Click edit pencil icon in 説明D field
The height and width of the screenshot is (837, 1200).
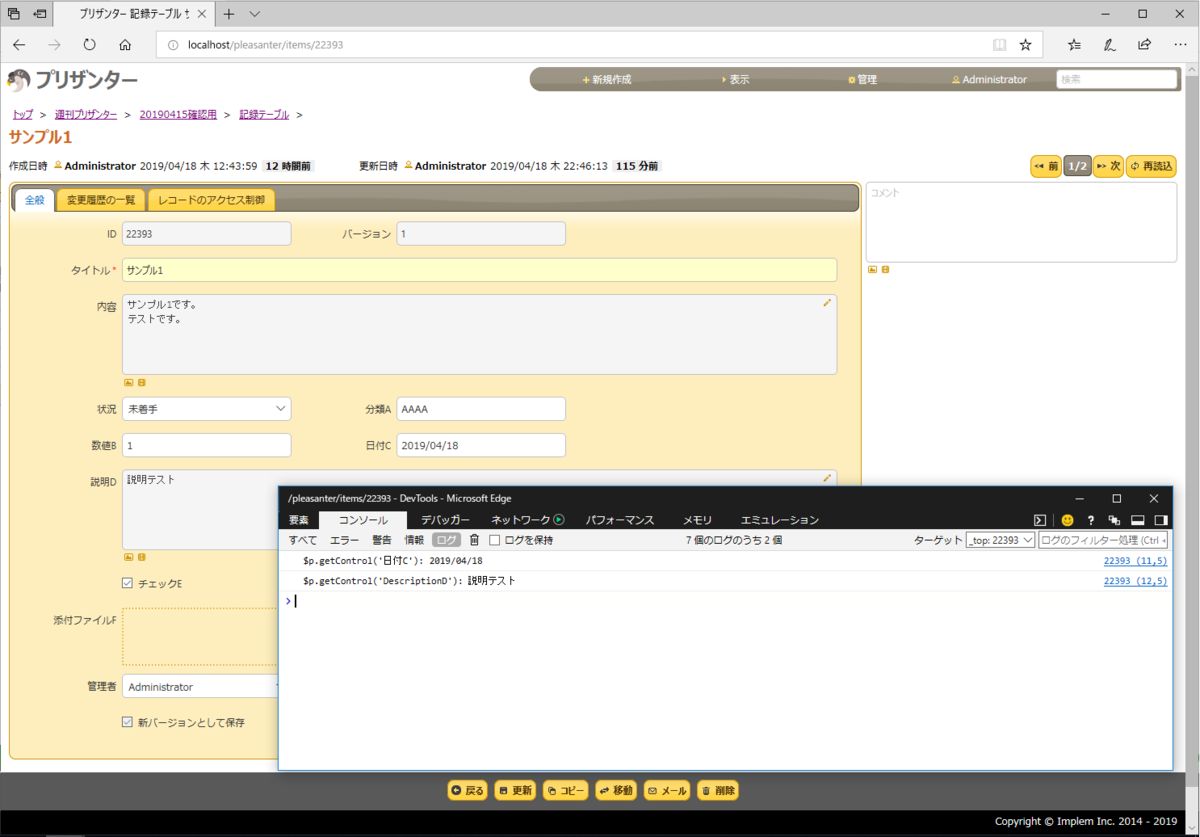tap(827, 478)
